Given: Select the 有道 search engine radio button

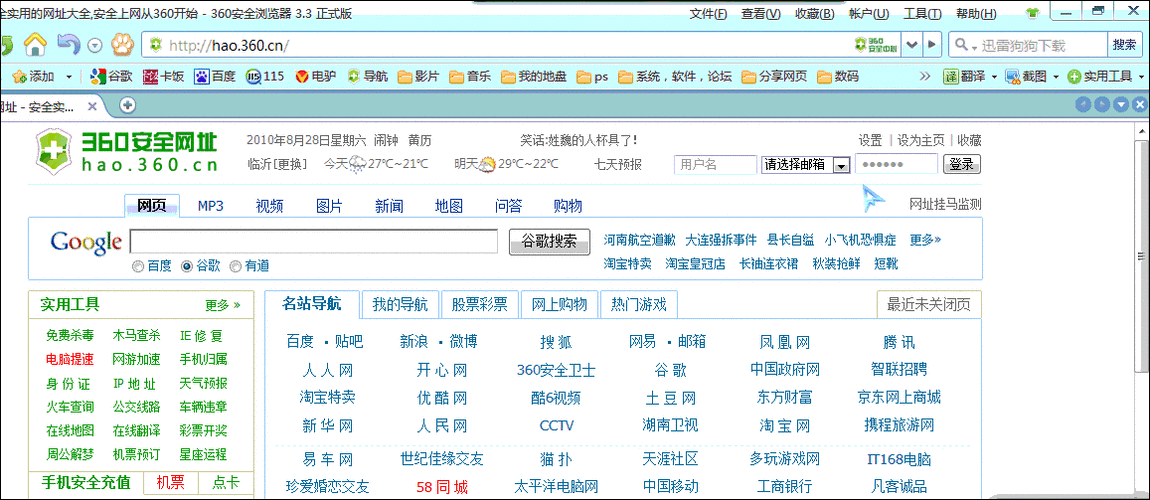Looking at the screenshot, I should point(235,266).
